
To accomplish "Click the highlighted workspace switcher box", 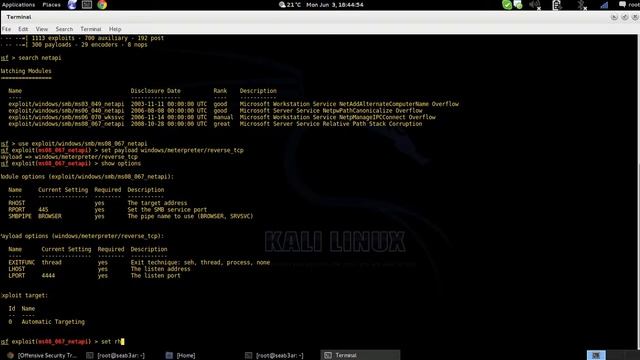I will [x=596, y=355].
